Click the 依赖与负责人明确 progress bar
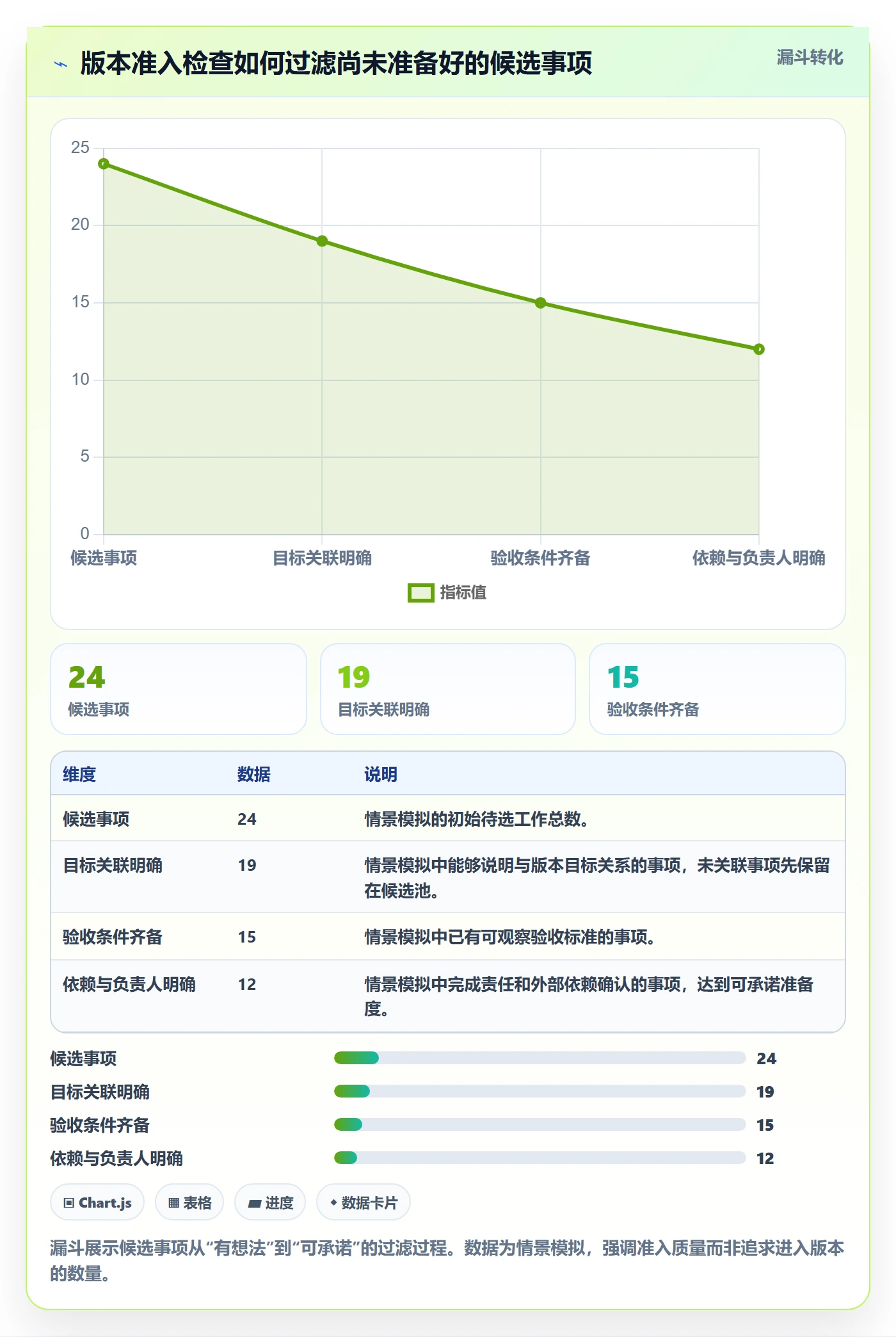The width and height of the screenshot is (896, 1337). tap(540, 1158)
